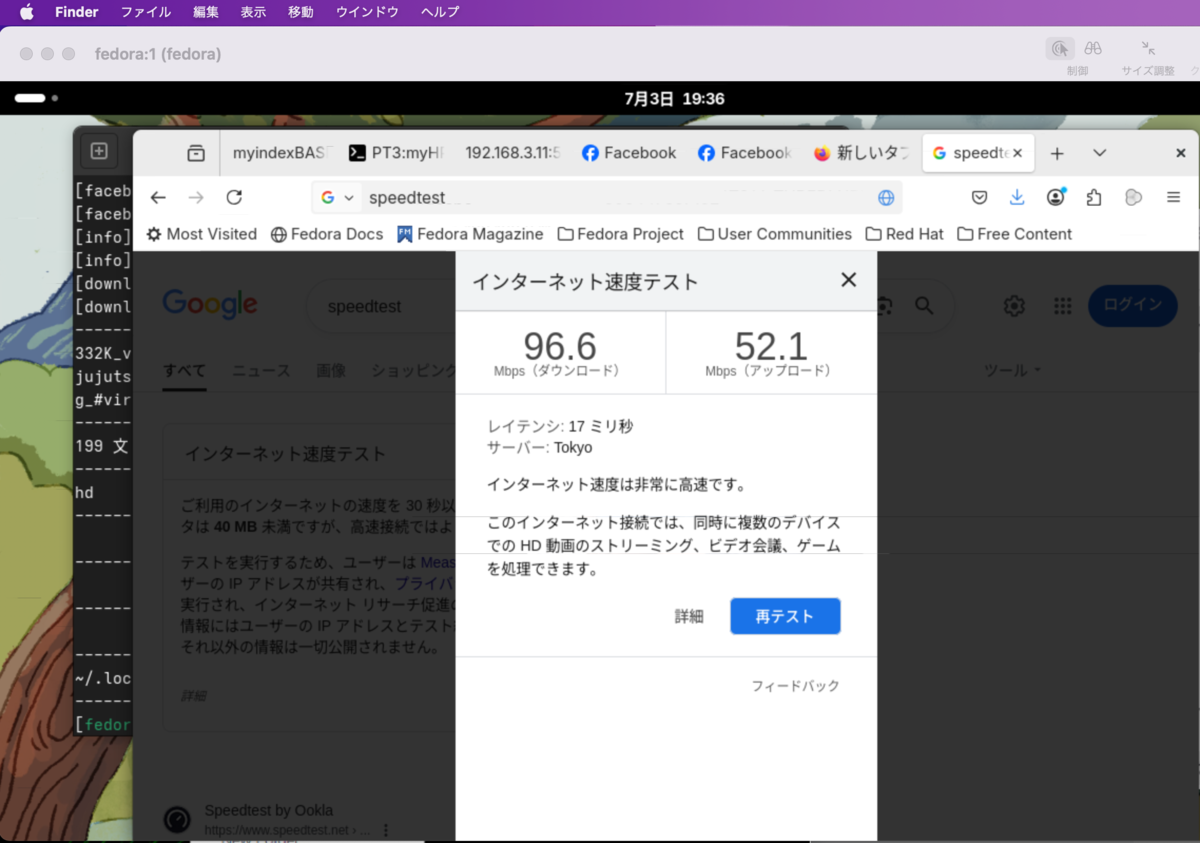Open the 表示 menu
The image size is (1200, 843).
[253, 12]
